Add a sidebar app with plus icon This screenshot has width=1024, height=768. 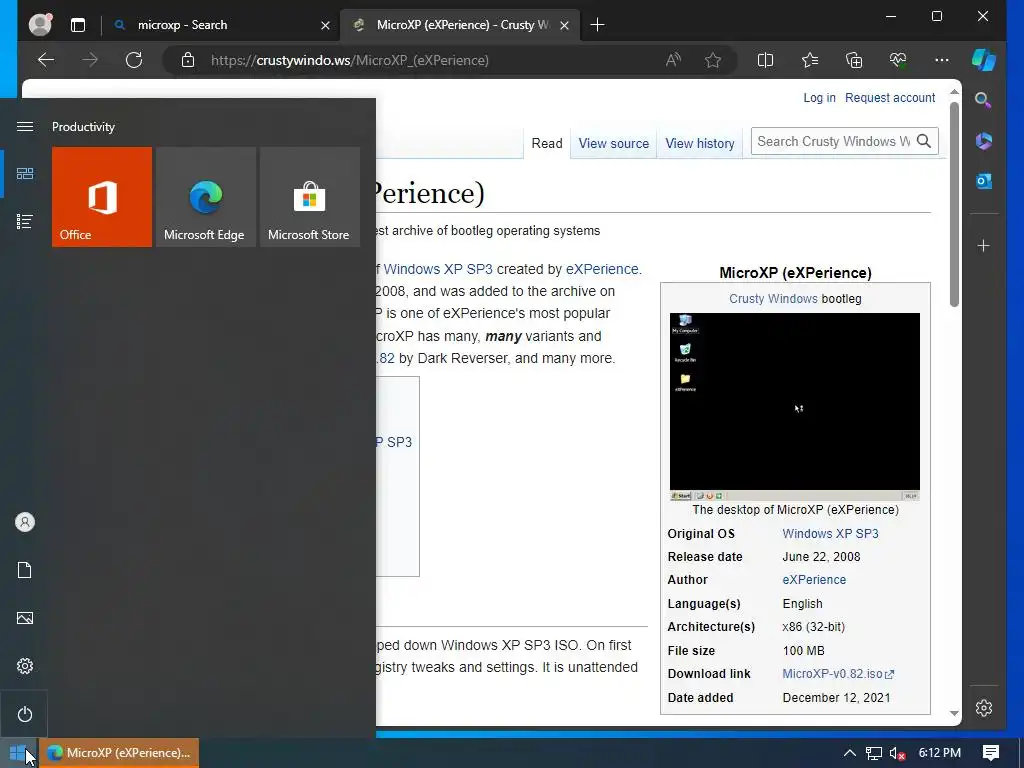point(984,246)
